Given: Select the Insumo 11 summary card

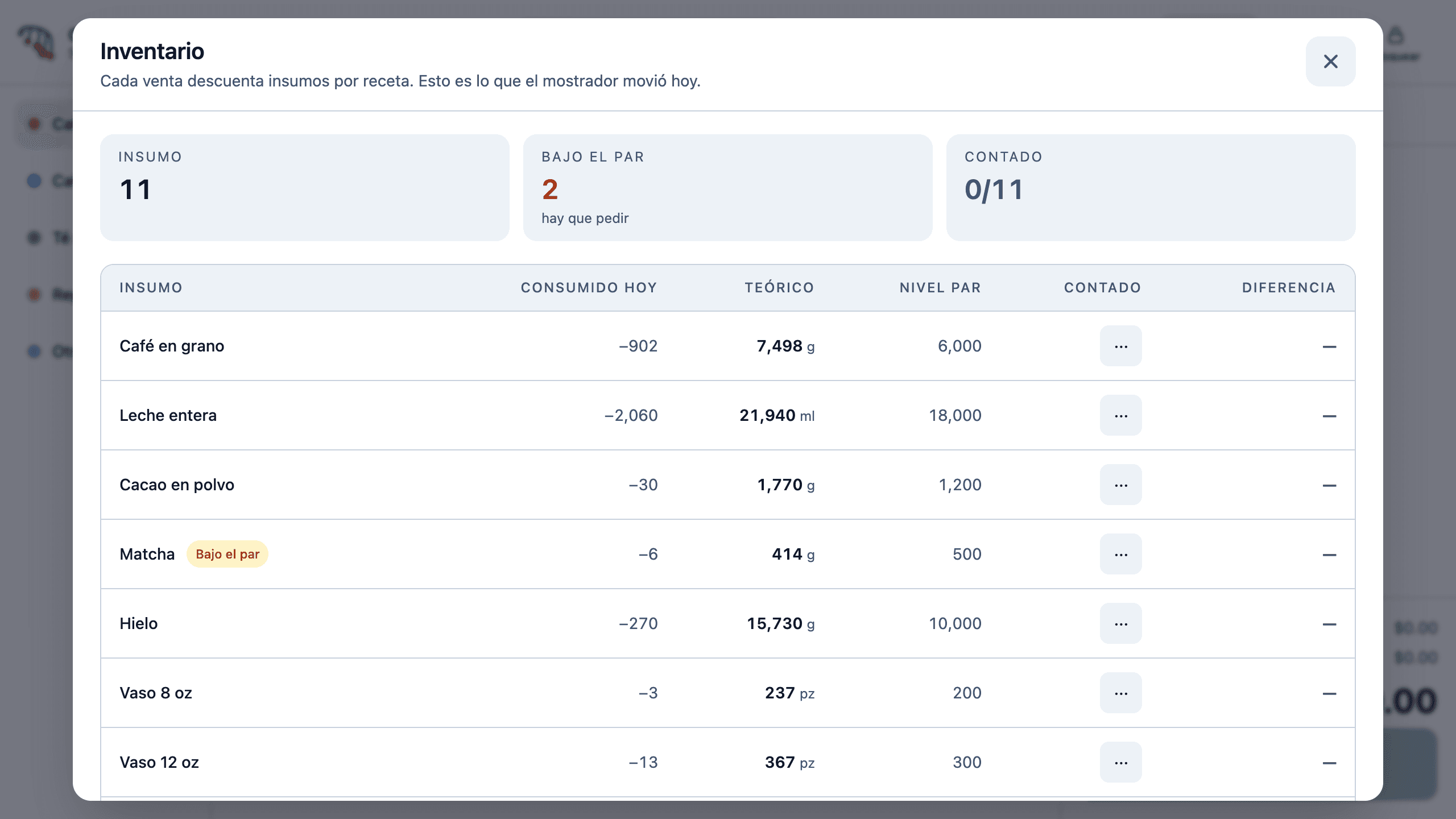Looking at the screenshot, I should tap(305, 188).
